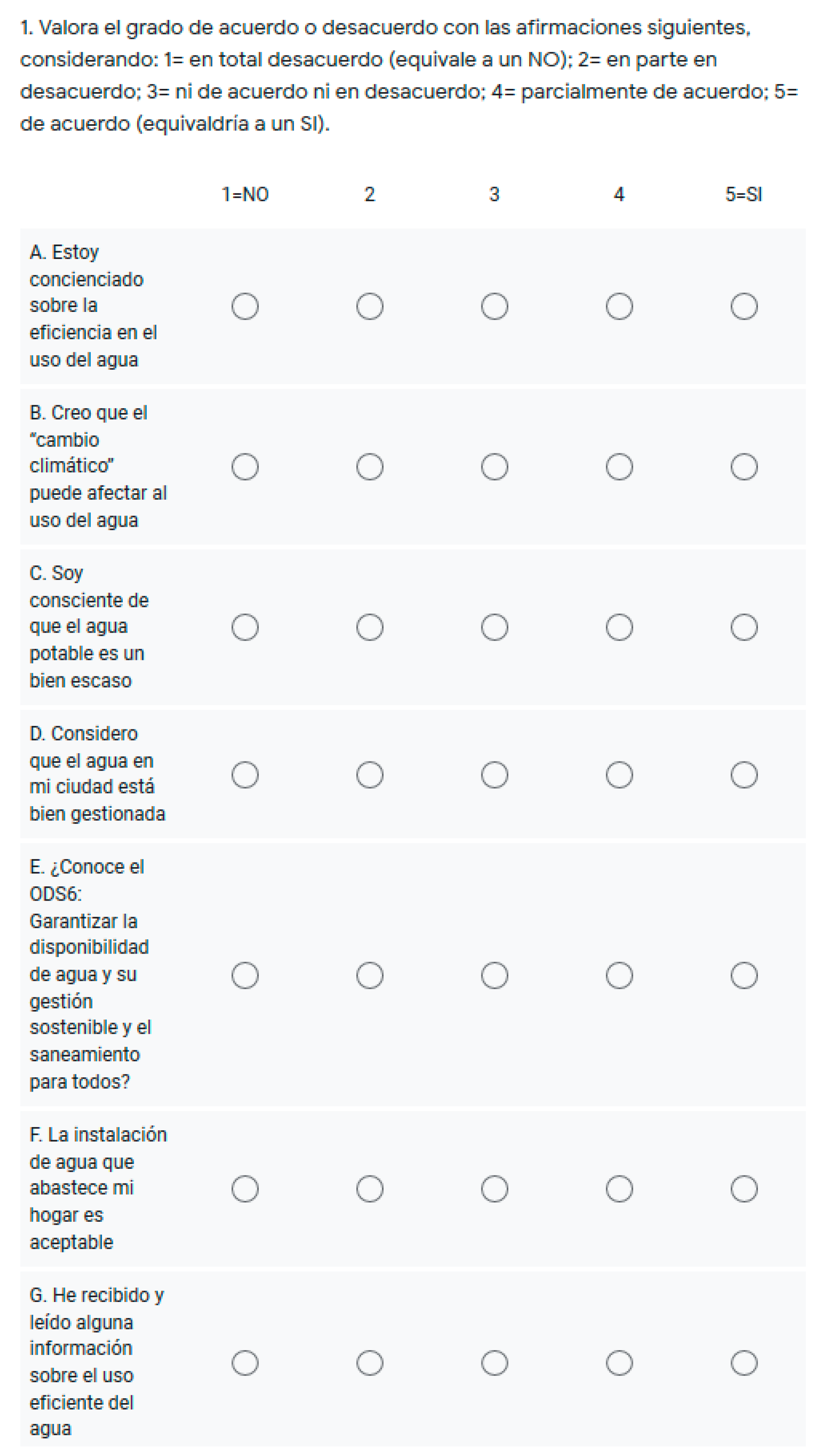This screenshot has width=820, height=1456.
Task: Select 1=NO for E ¿Conoce el ODS6?
Action: tap(245, 976)
